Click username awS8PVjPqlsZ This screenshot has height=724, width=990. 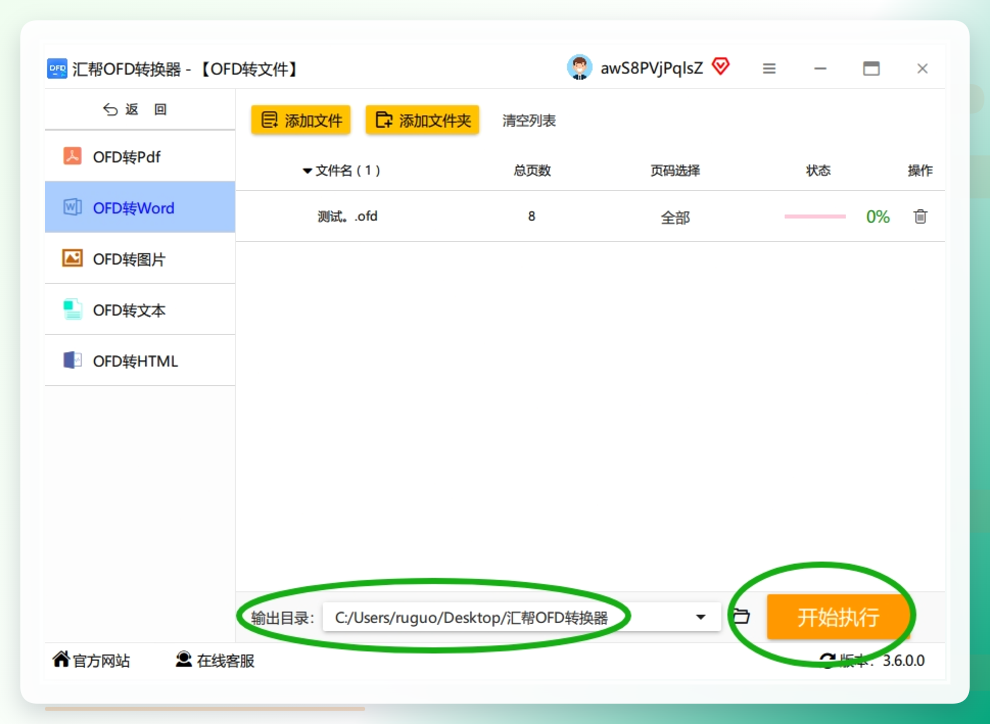tap(652, 68)
